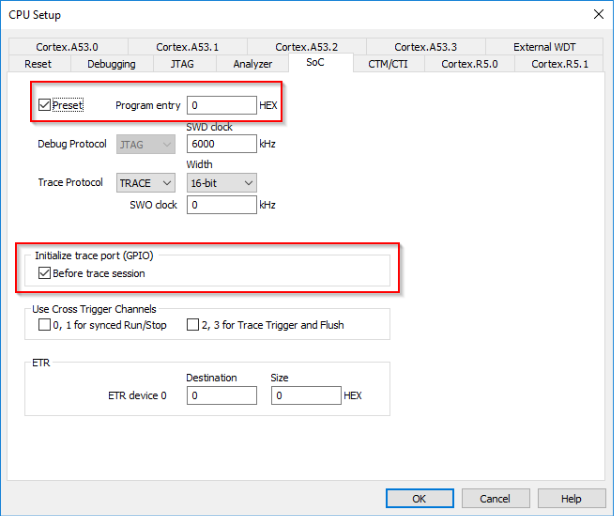
Task: Click the Cancel button
Action: tap(495, 498)
